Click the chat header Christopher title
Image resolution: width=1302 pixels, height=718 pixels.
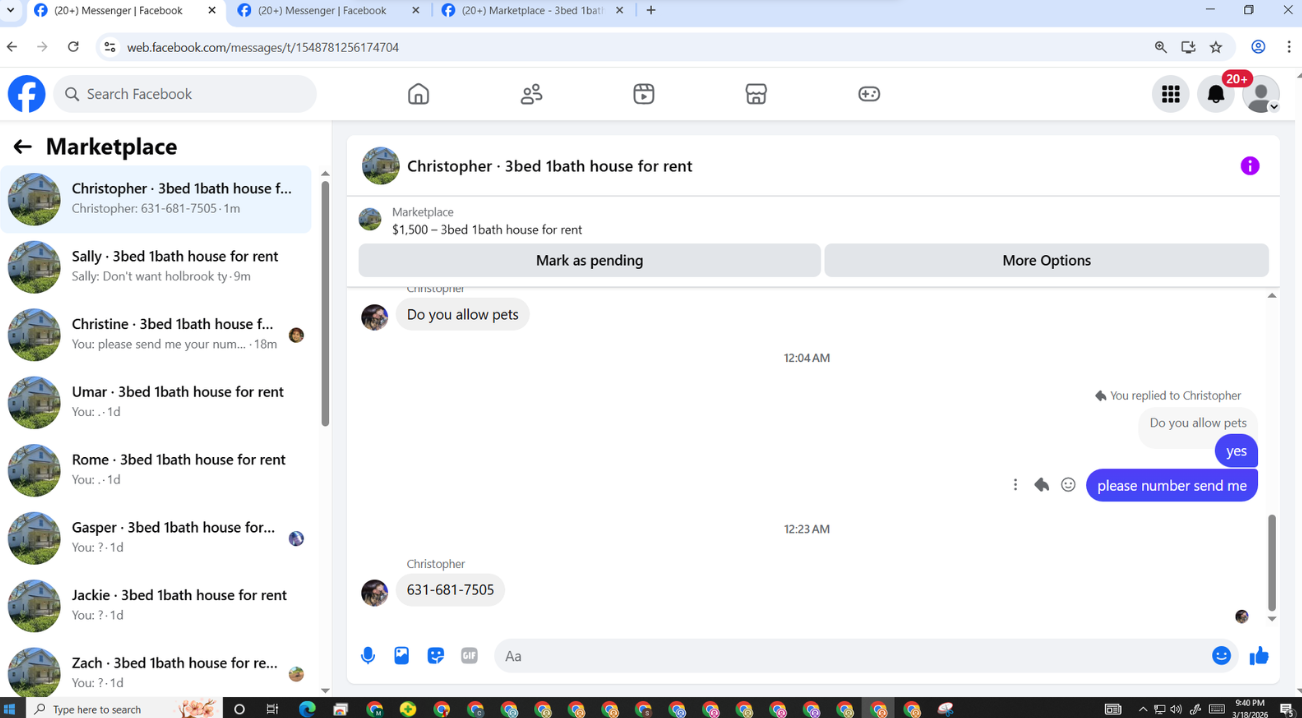549,166
